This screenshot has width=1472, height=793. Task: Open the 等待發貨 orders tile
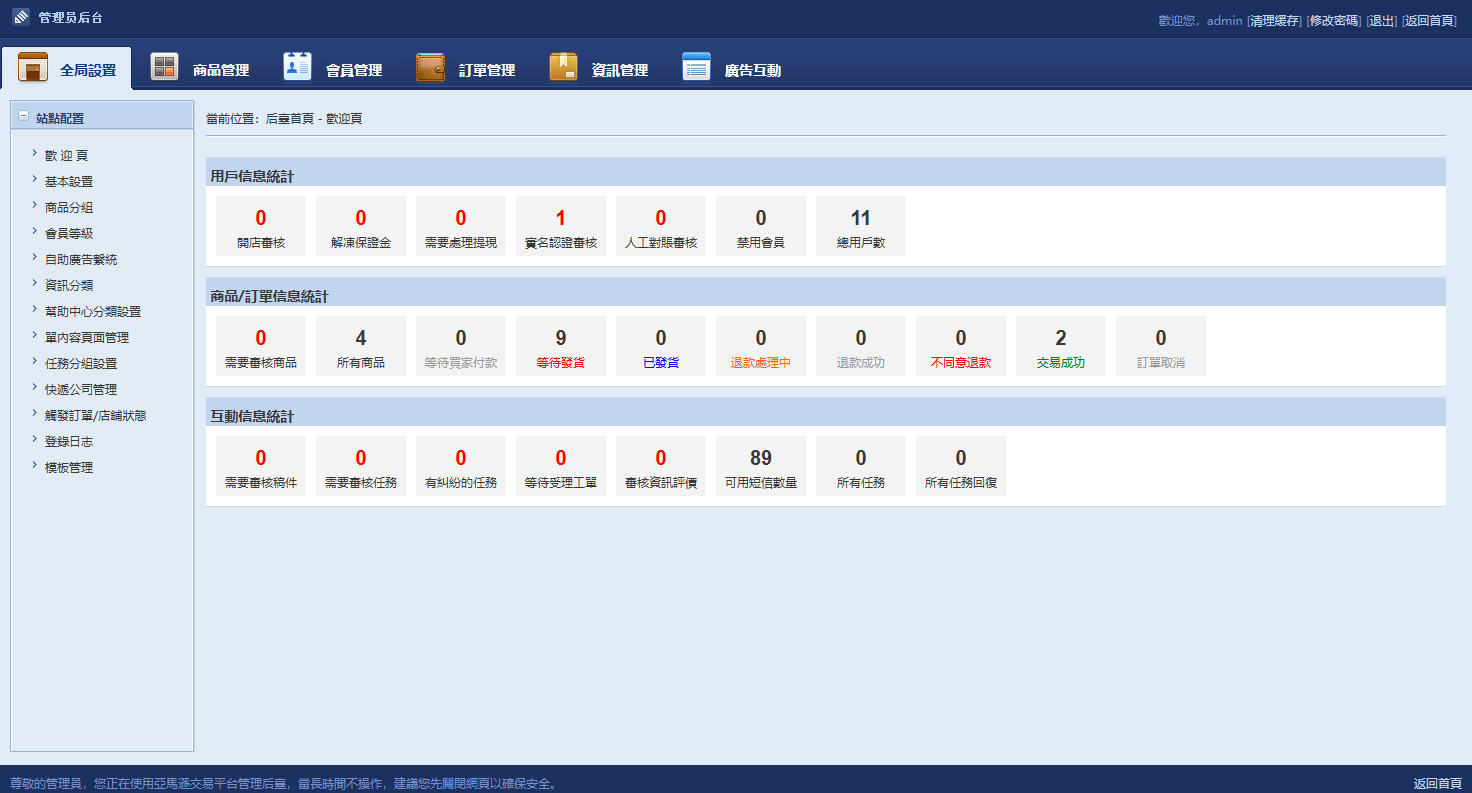point(561,347)
